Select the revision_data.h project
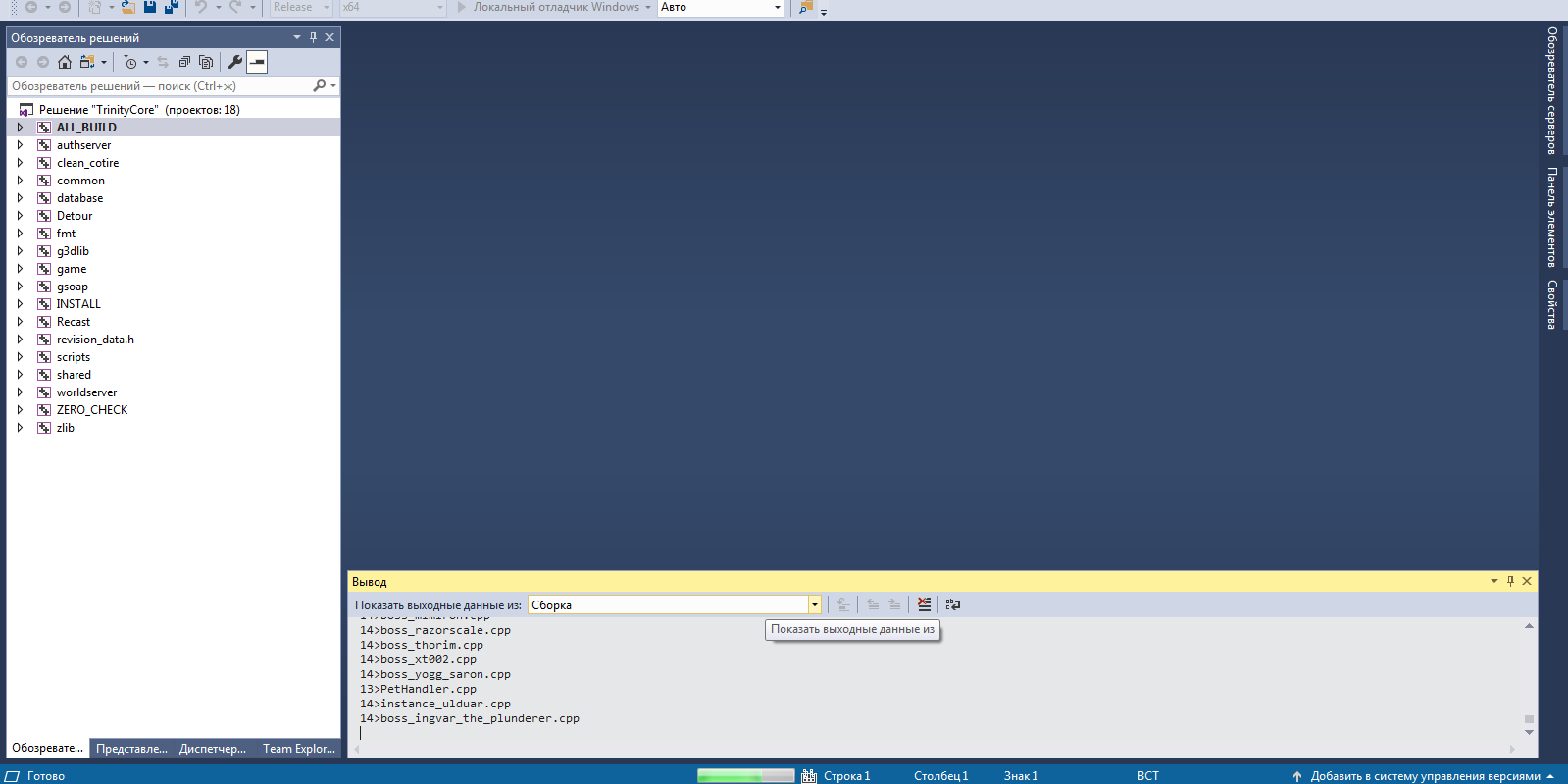 coord(95,340)
